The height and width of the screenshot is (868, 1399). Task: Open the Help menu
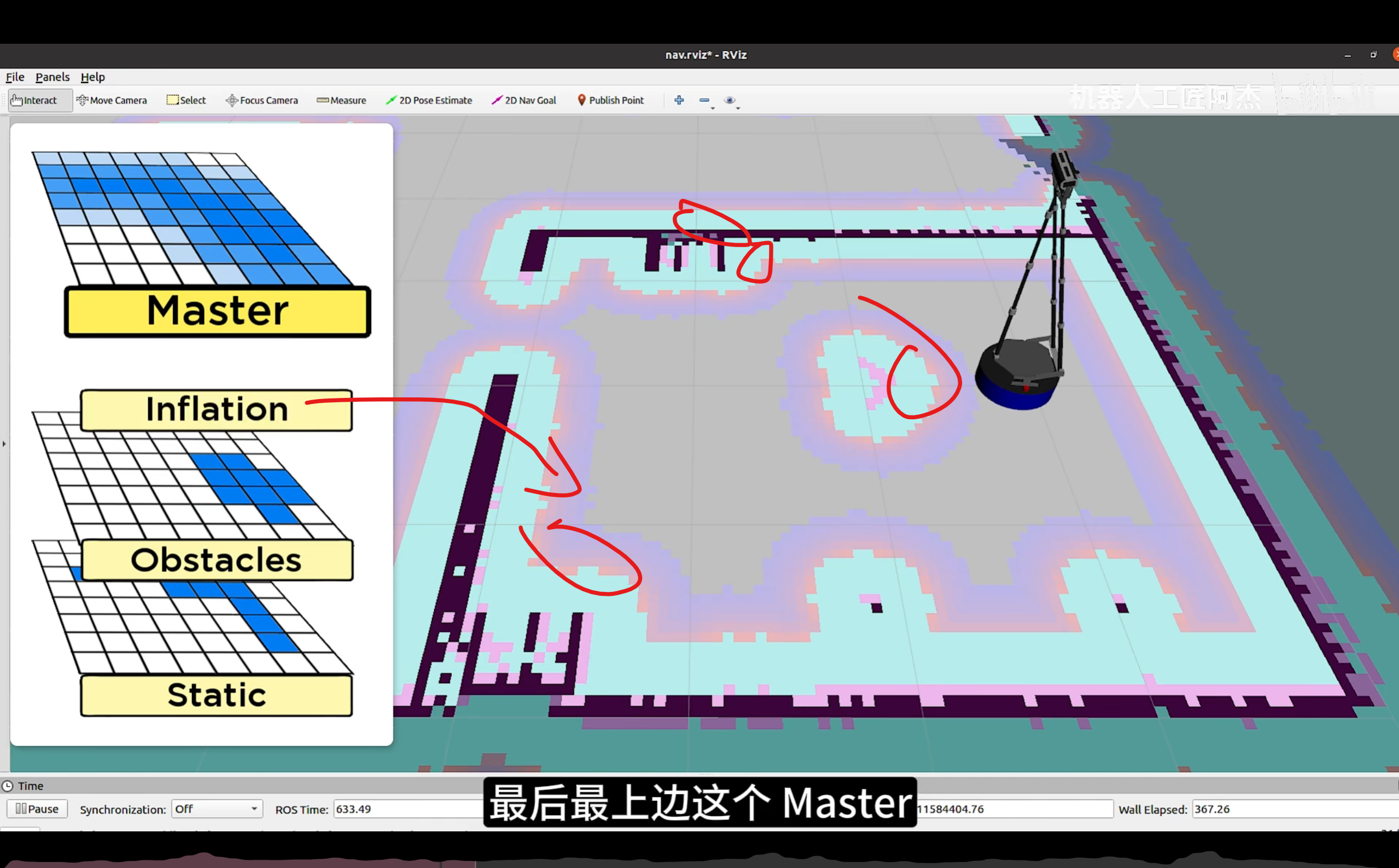(x=92, y=77)
